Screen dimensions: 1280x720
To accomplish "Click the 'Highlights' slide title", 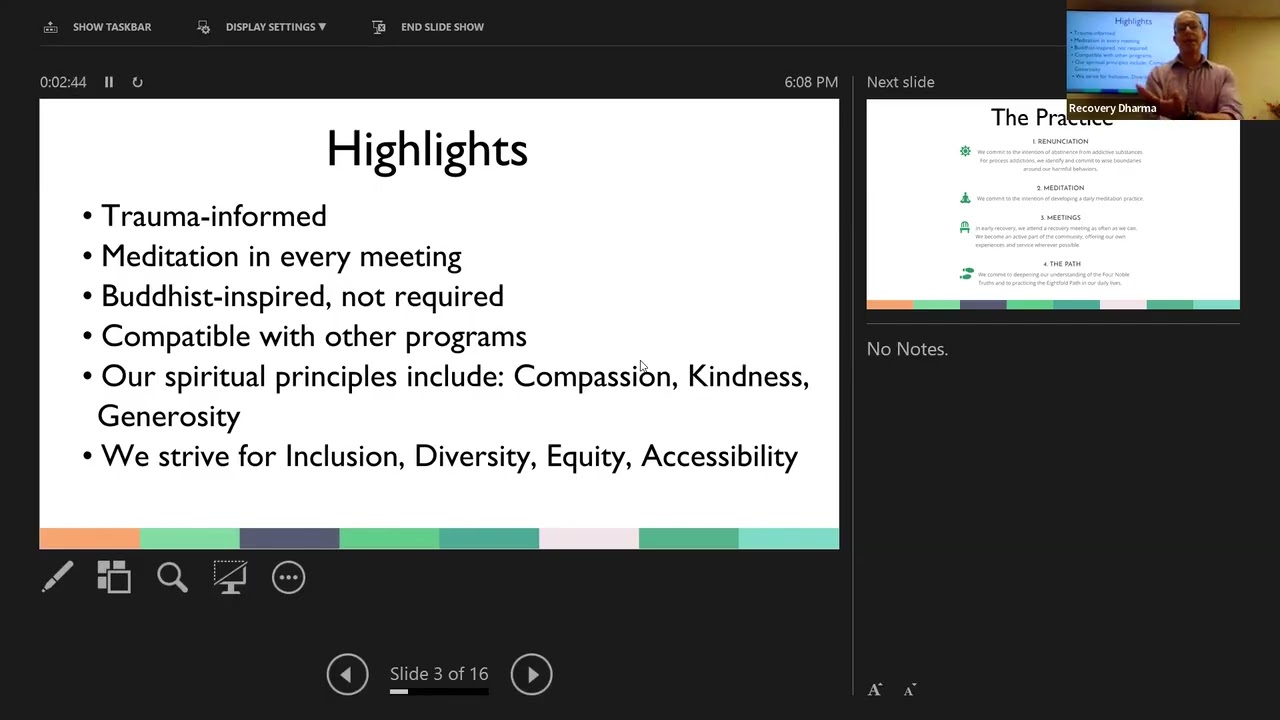I will 427,150.
